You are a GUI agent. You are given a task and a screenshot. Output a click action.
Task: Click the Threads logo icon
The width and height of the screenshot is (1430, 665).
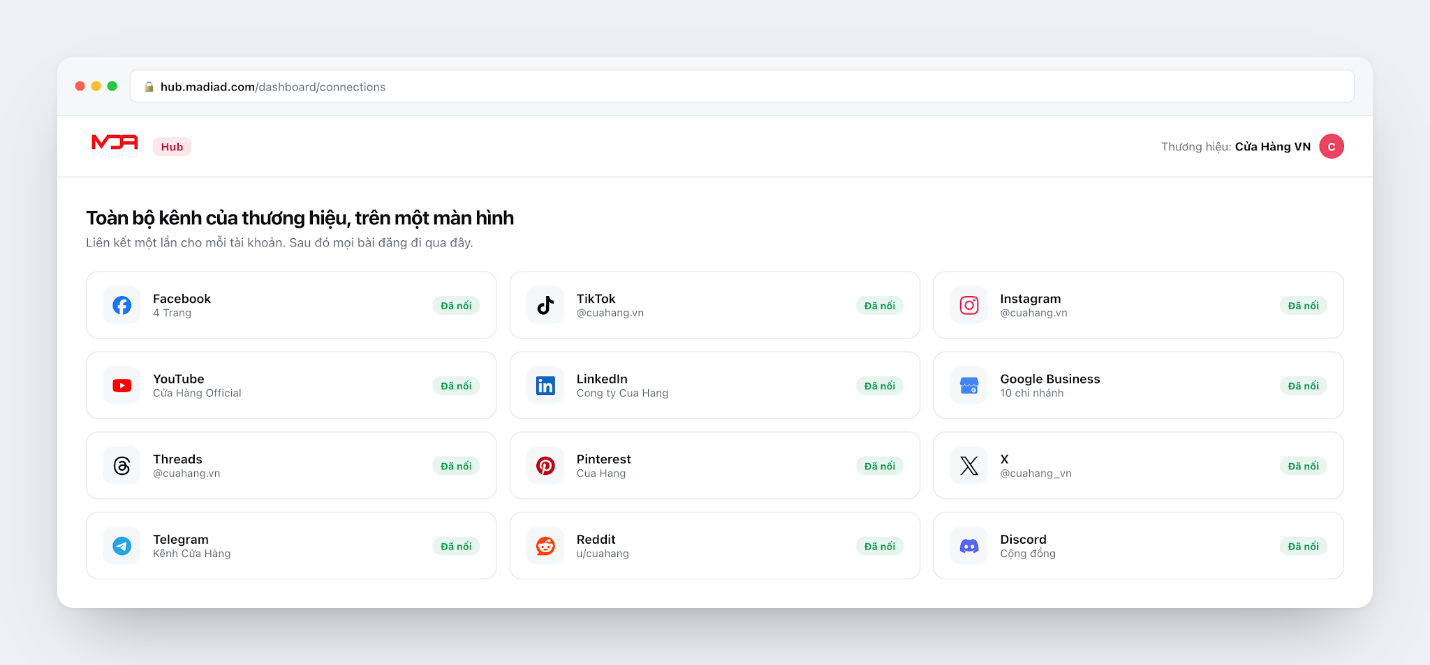point(122,466)
